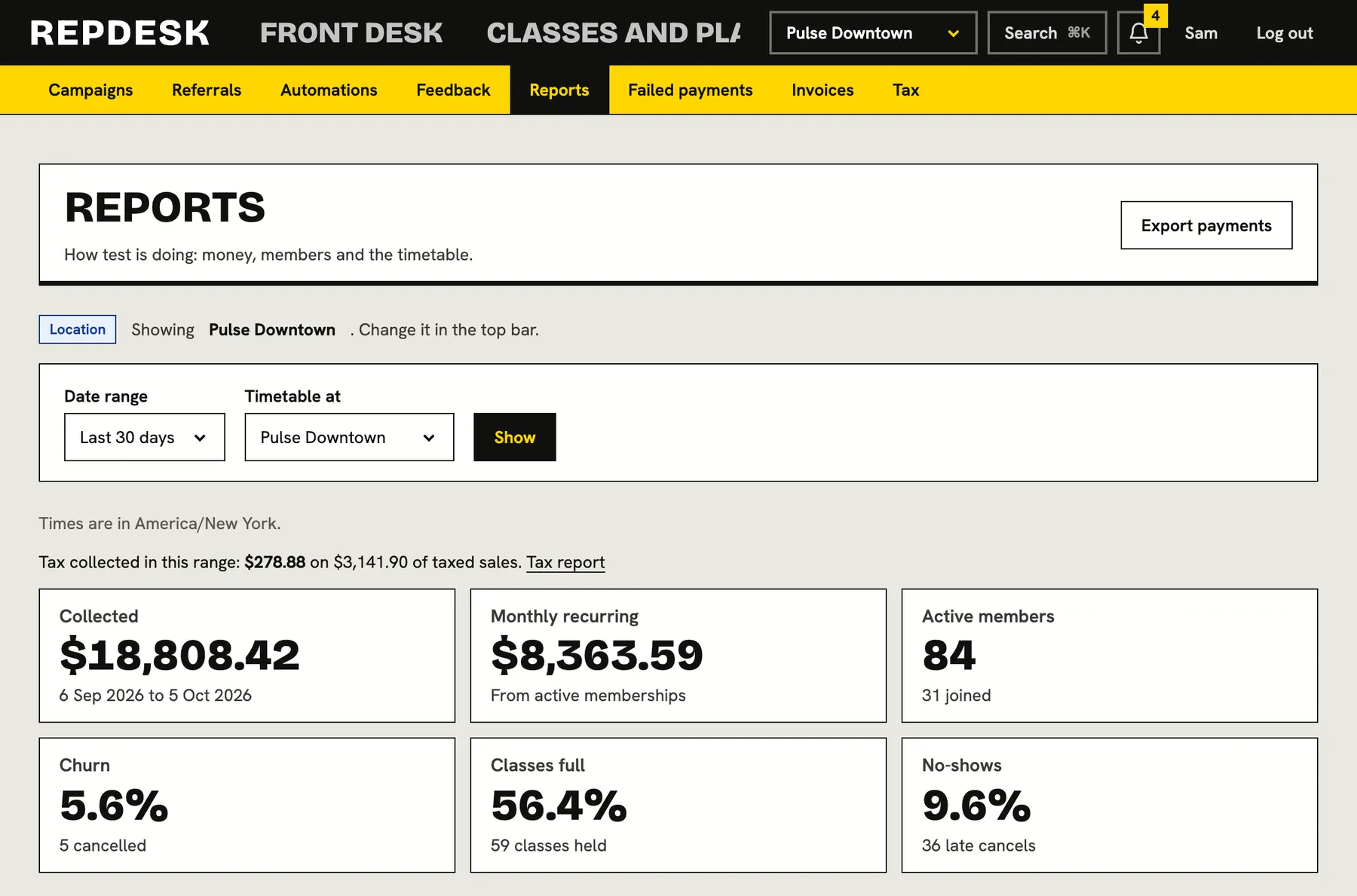Select the No-shows 9.6% card

[1110, 805]
